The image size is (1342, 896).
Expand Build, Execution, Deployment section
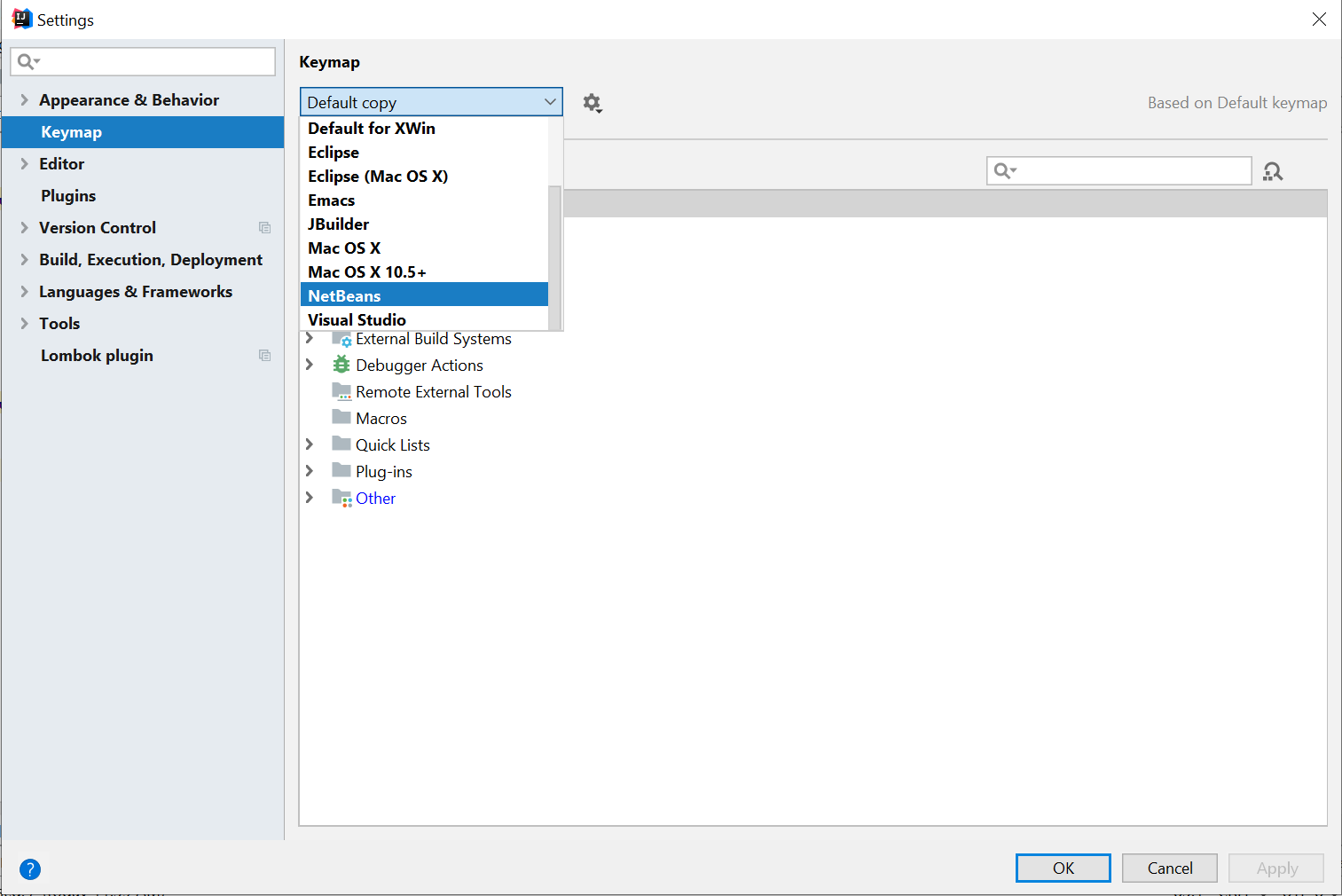(24, 260)
